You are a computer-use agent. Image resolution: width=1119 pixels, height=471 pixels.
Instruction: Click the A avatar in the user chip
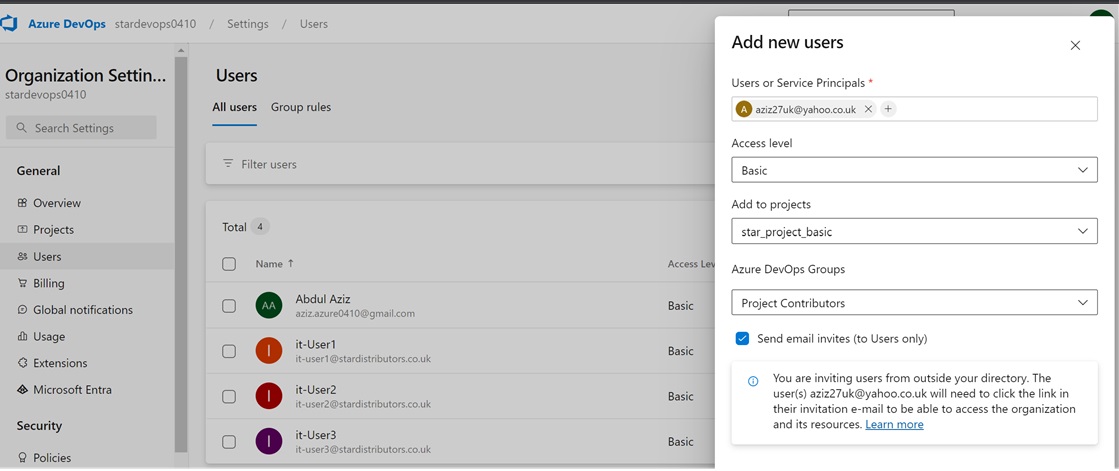pyautogui.click(x=744, y=109)
